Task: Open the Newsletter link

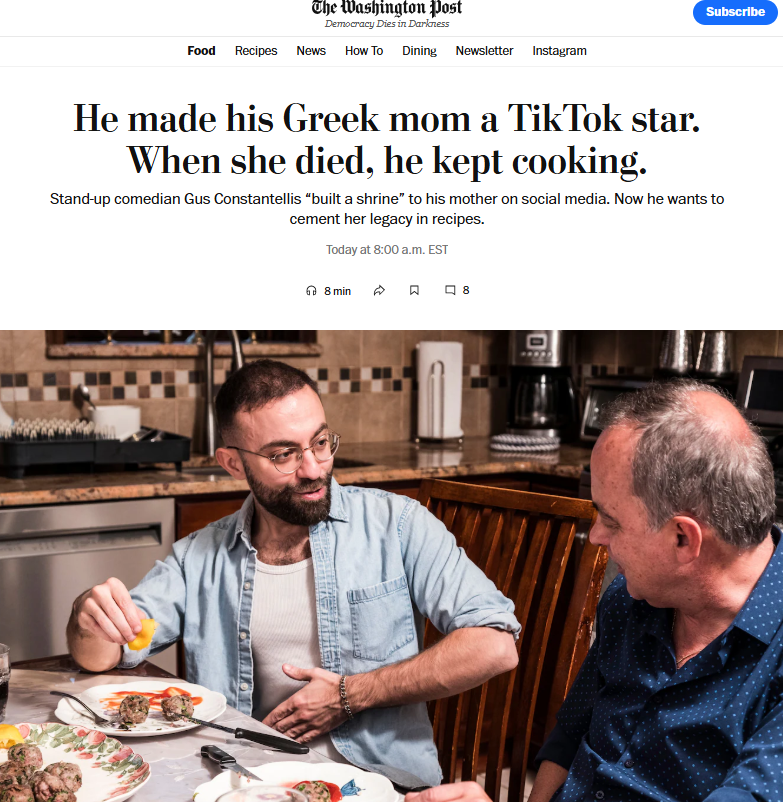Action: [x=484, y=51]
